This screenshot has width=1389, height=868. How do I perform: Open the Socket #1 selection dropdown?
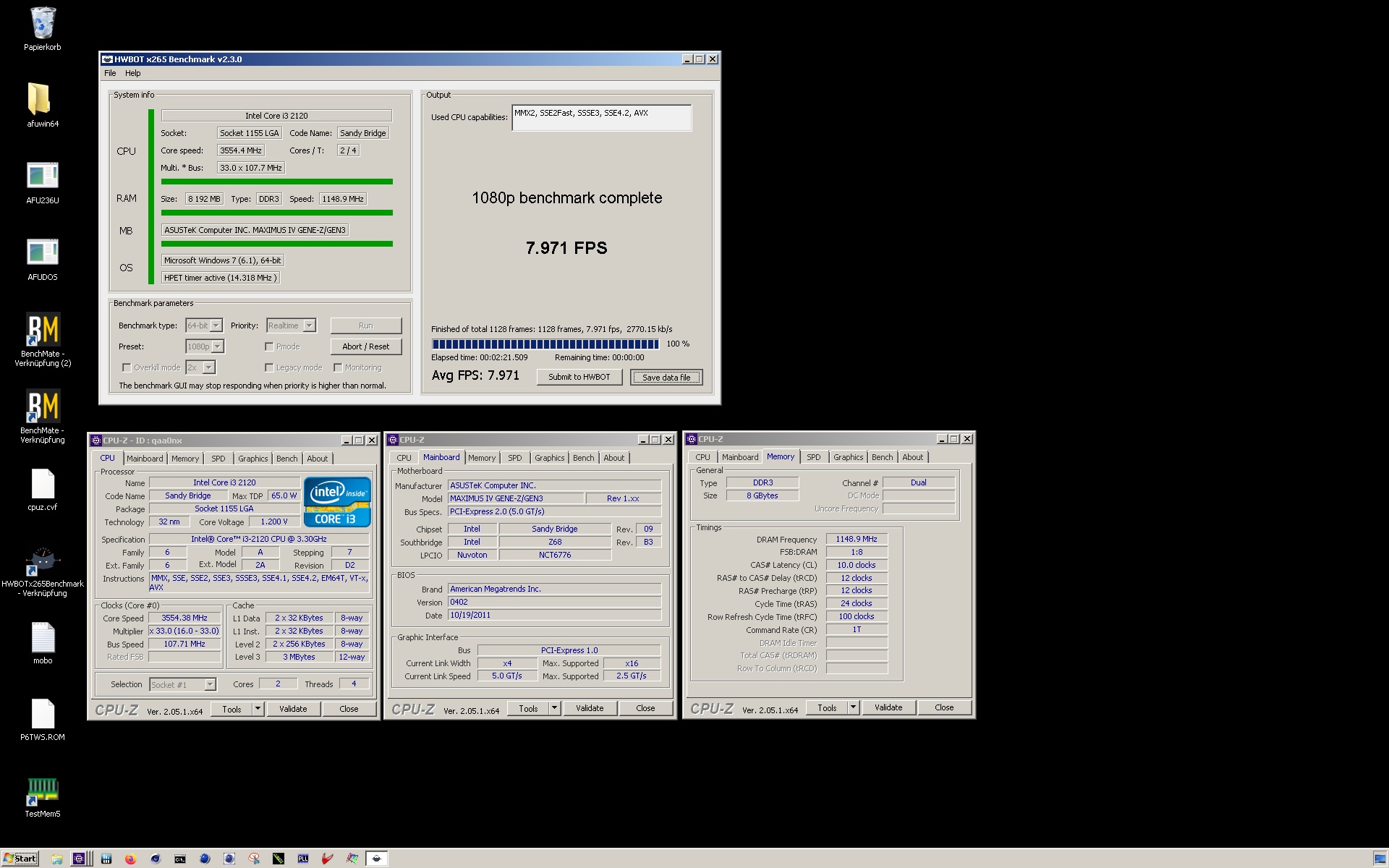click(x=183, y=684)
